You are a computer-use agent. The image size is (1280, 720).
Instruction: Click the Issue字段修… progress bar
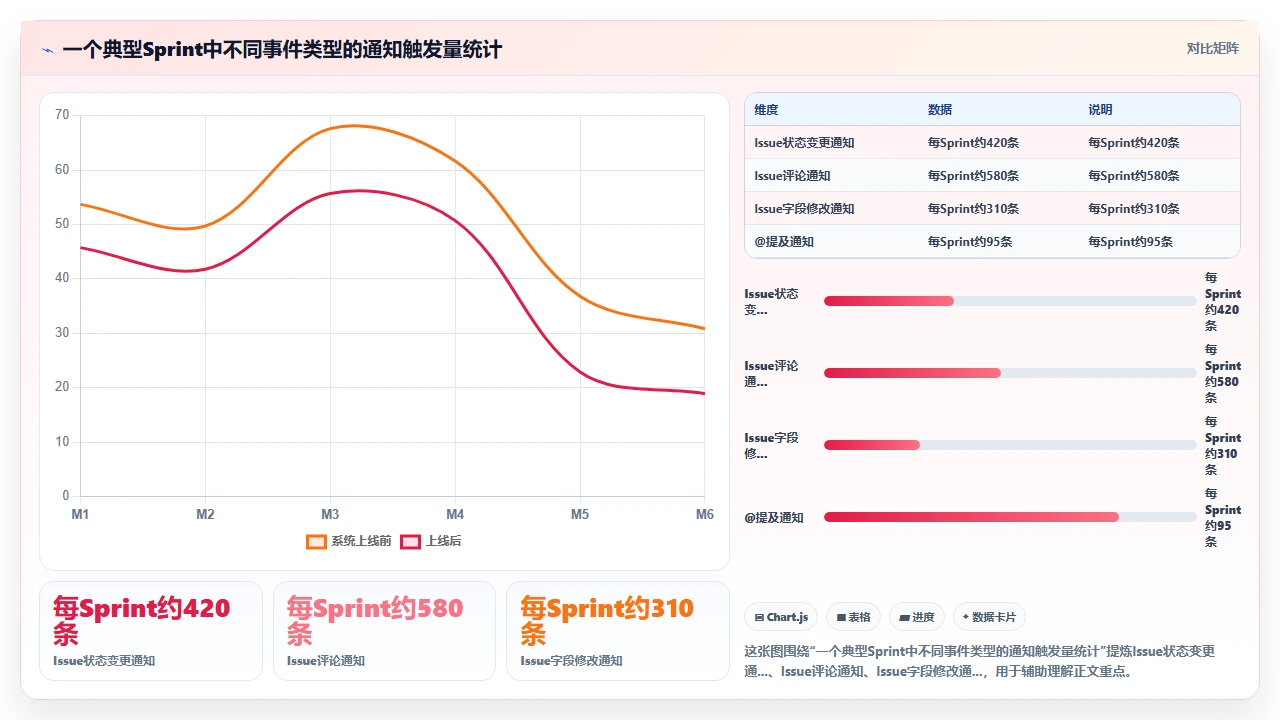coord(1010,445)
